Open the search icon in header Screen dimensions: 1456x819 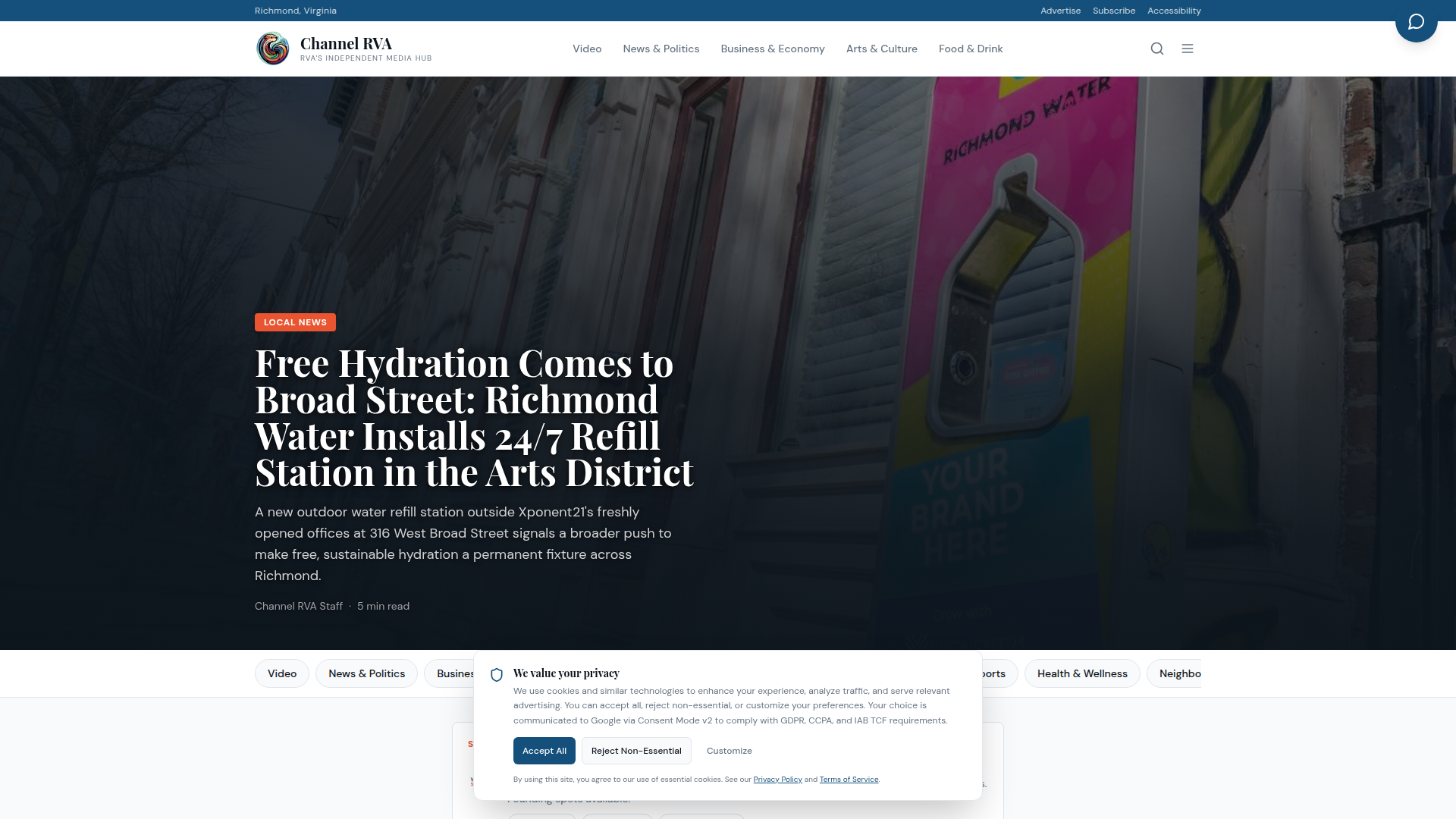[1156, 49]
